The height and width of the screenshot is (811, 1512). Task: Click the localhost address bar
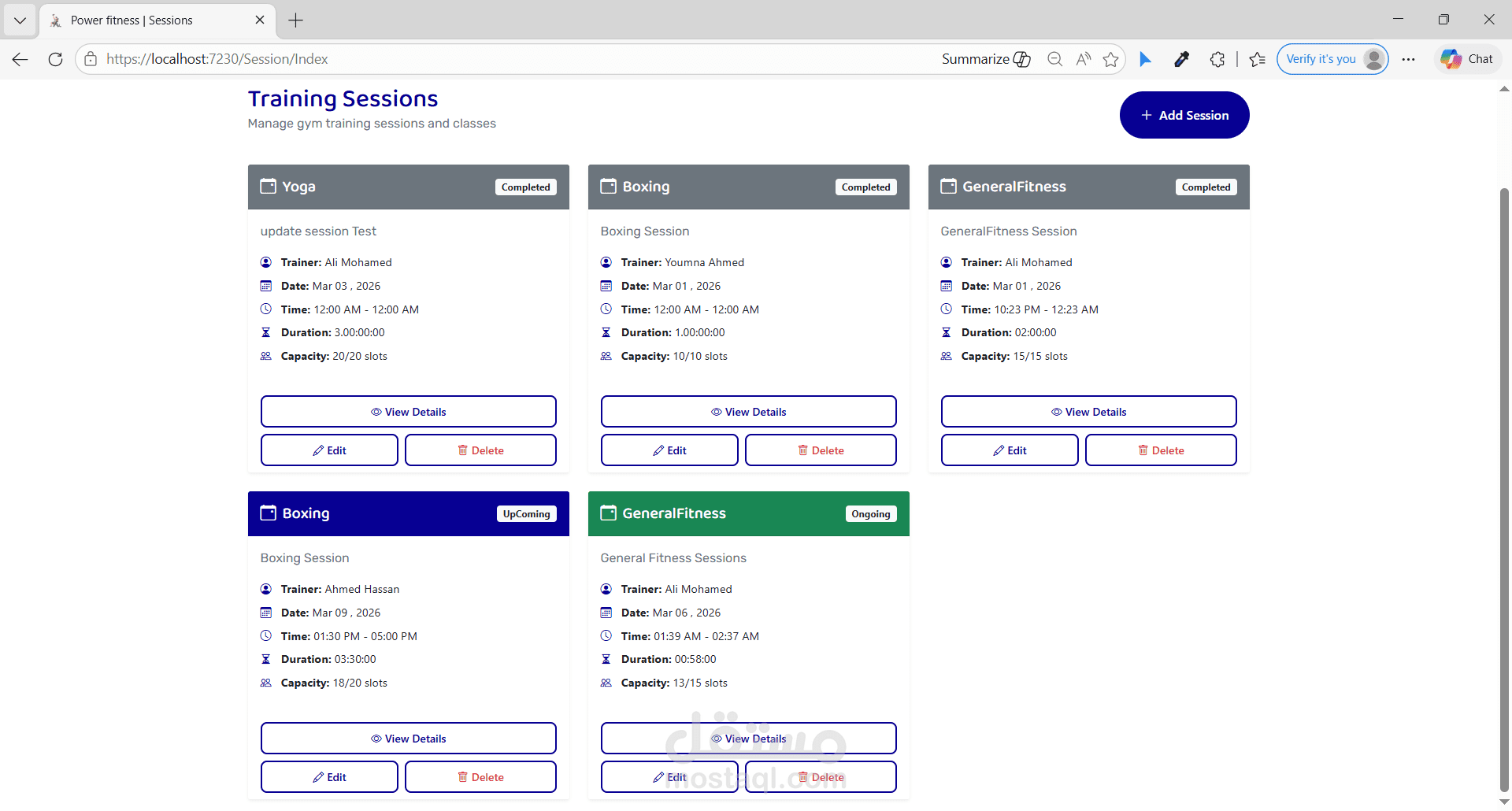tap(504, 59)
